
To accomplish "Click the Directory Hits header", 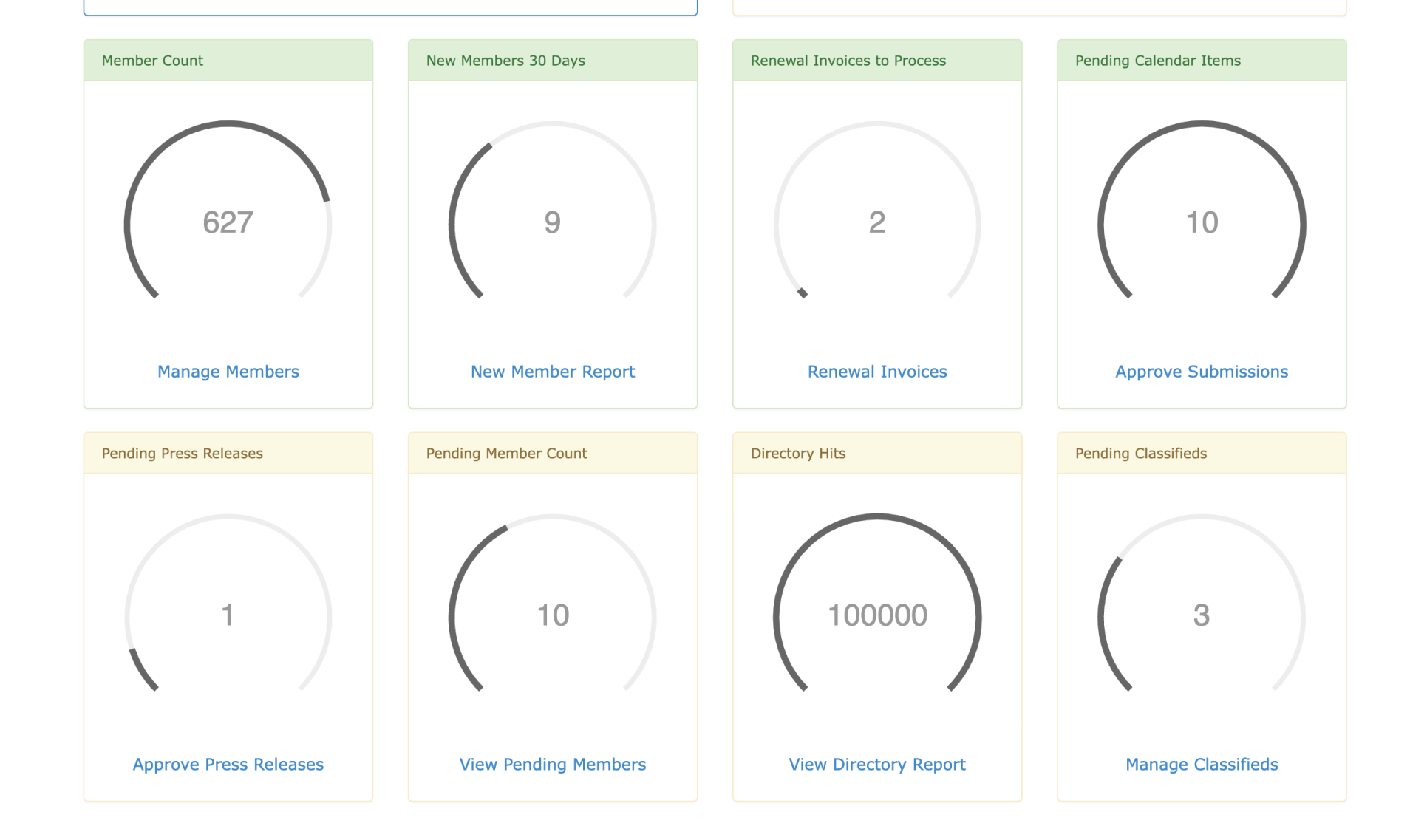I will coord(877,454).
